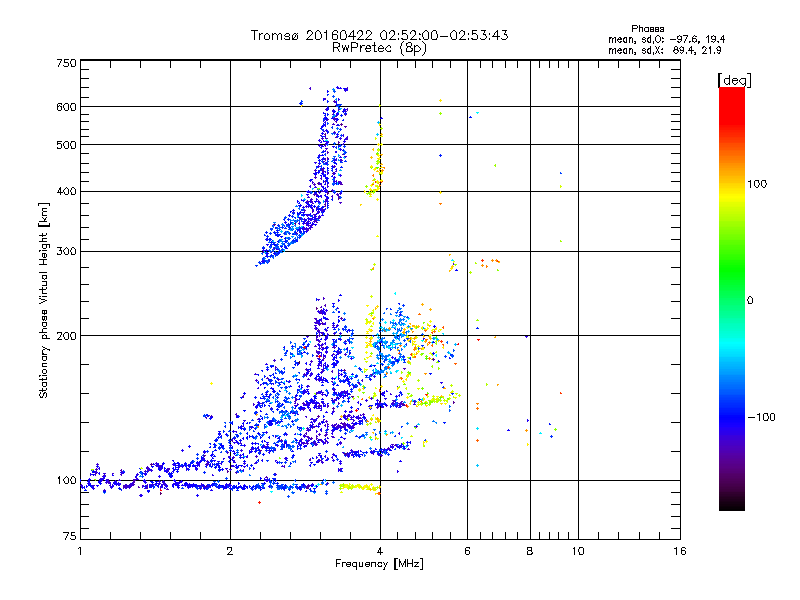
Task: Click the 'Stationary phase Virtual Height [km]' axis label
Action: coord(44,300)
